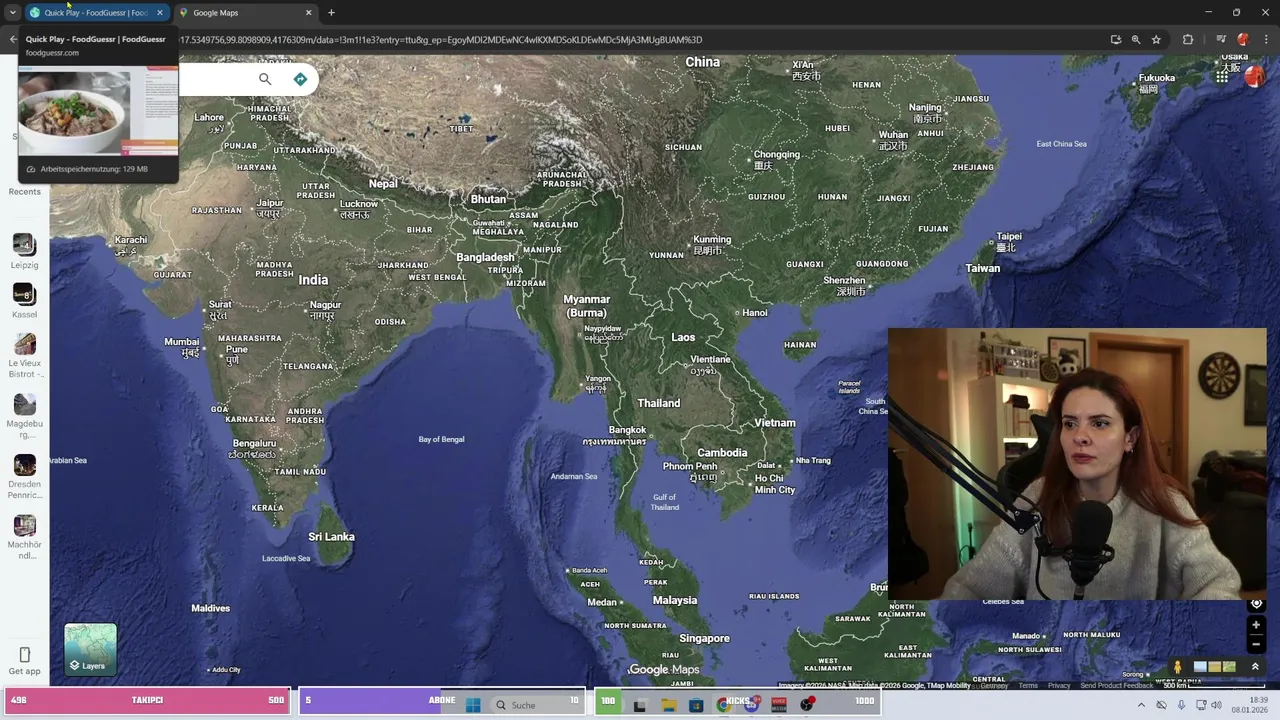Pick the Street View pegman icon
Screen dimensions: 1280x720
tap(1177, 667)
